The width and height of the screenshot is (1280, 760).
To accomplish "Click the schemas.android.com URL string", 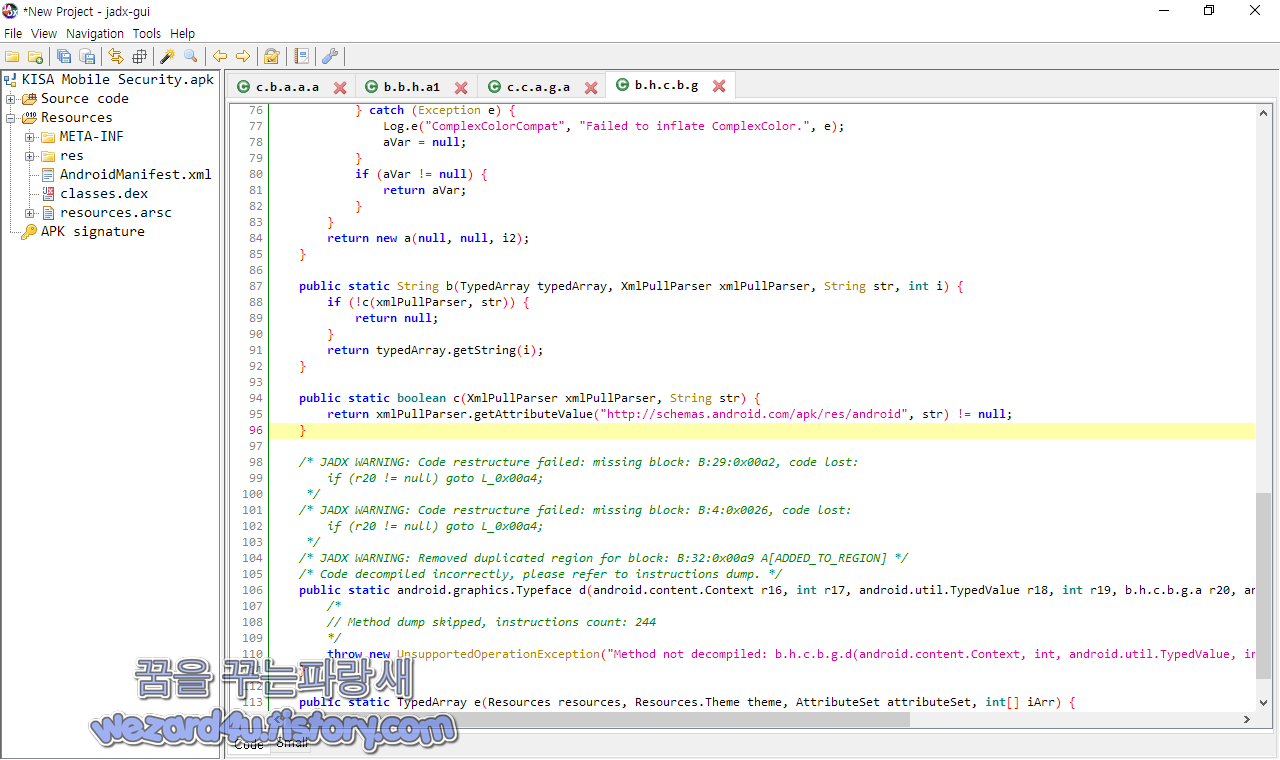I will click(752, 414).
